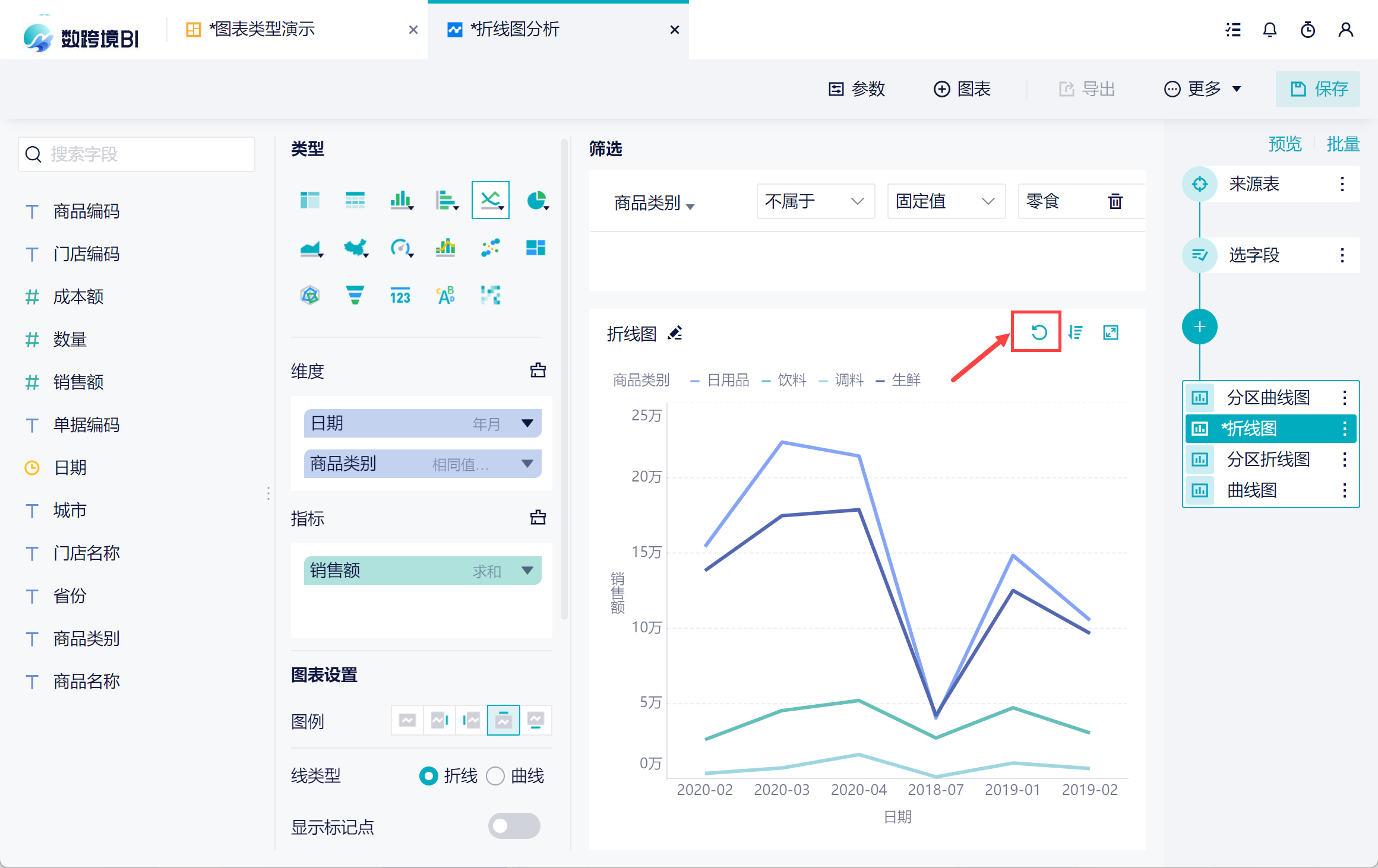Image resolution: width=1378 pixels, height=868 pixels.
Task: Open the 销售额 求和 aggregation dropdown
Action: (x=527, y=571)
